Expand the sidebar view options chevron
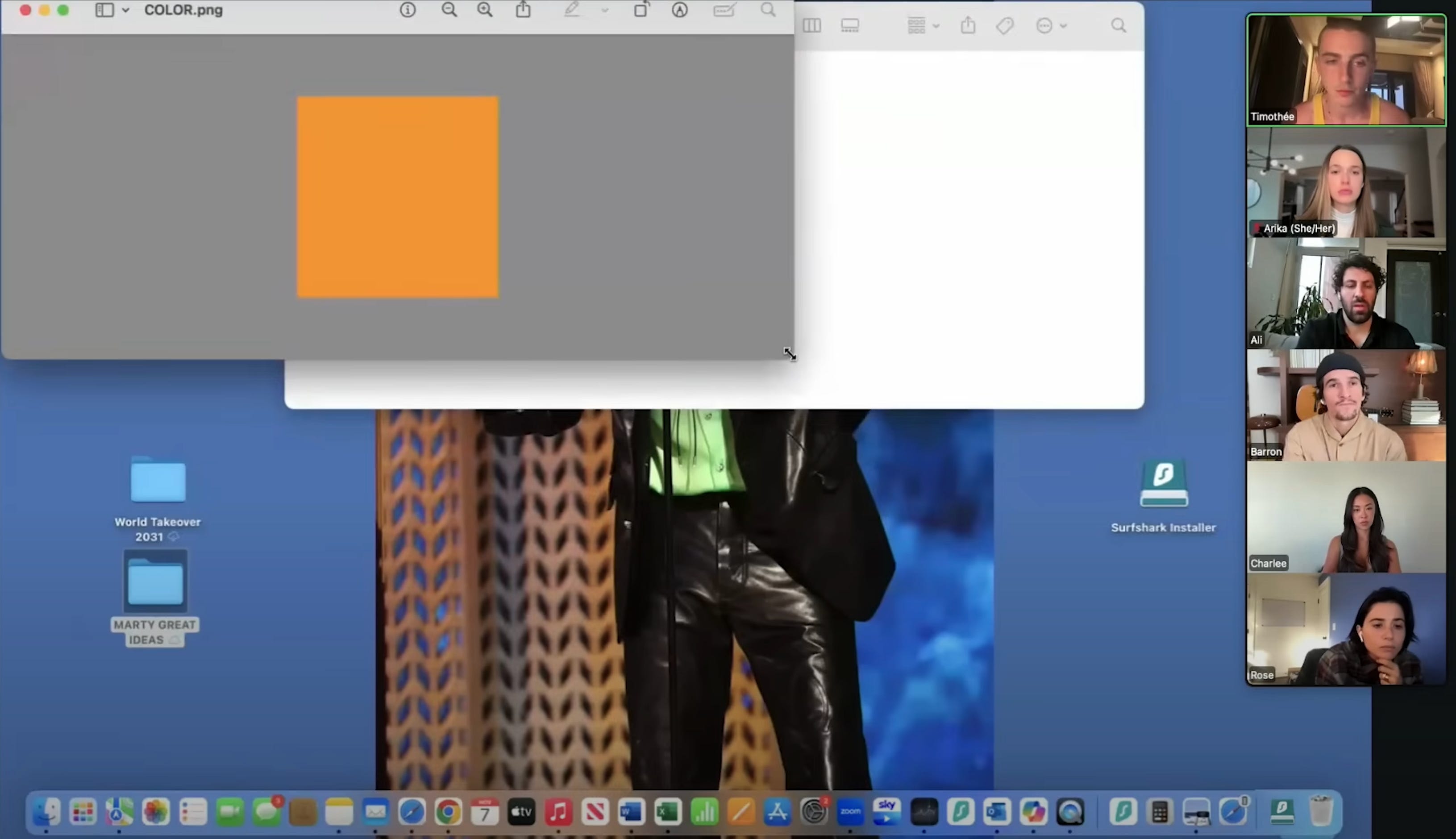Image resolution: width=1456 pixels, height=839 pixels. click(125, 10)
